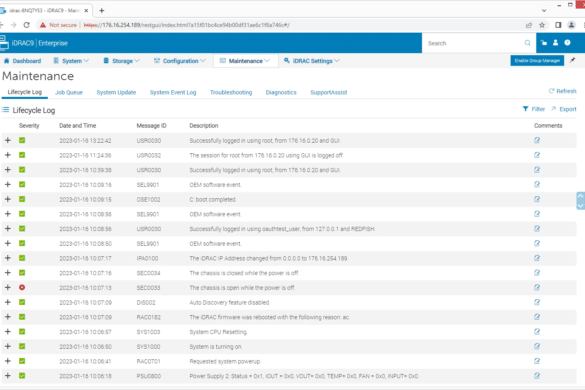The width and height of the screenshot is (585, 390).
Task: Switch to the SupportAssist tab
Action: pos(329,93)
